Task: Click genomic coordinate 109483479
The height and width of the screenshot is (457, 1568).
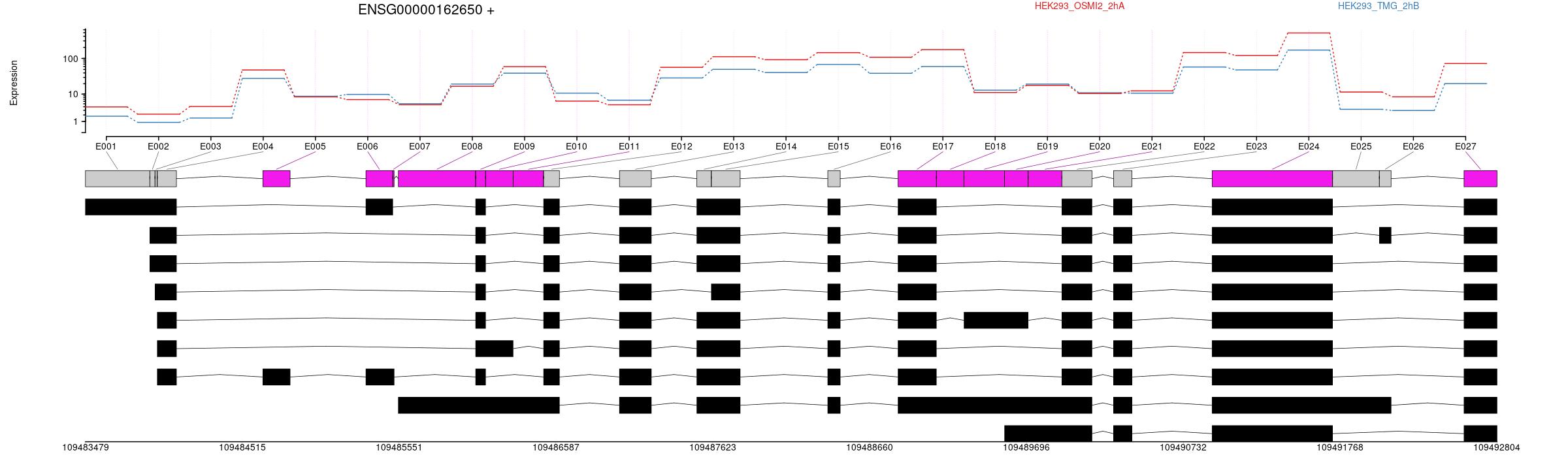Action: (86, 447)
